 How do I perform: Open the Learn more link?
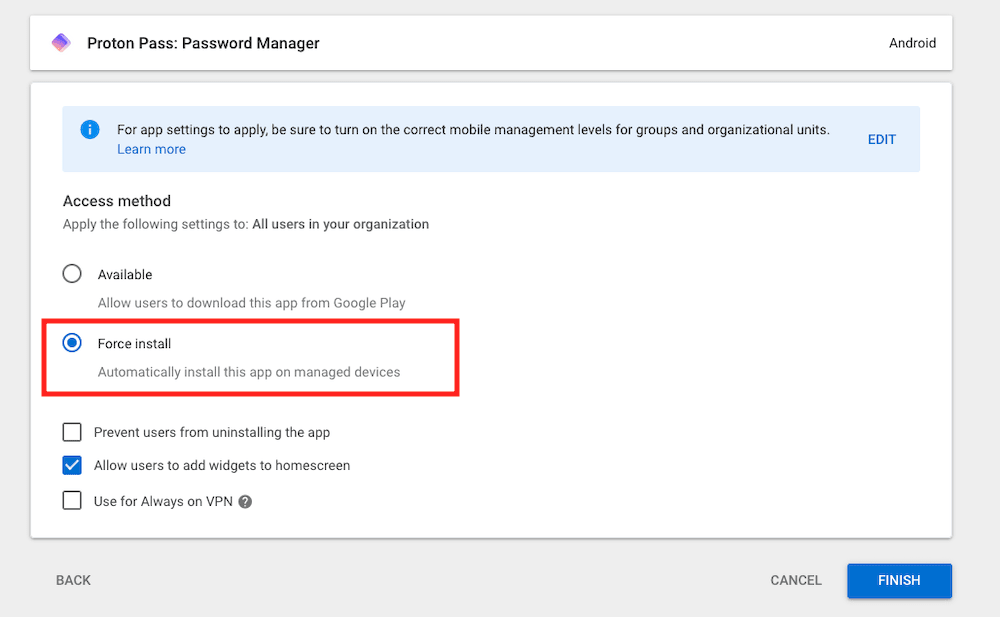click(x=151, y=148)
